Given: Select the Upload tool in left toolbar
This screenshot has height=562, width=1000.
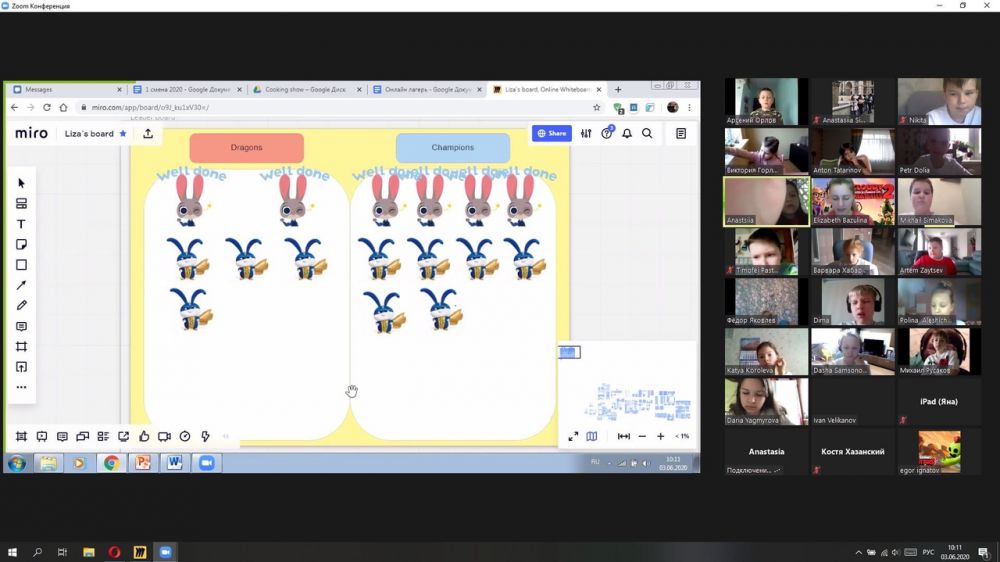Looking at the screenshot, I should (21, 367).
